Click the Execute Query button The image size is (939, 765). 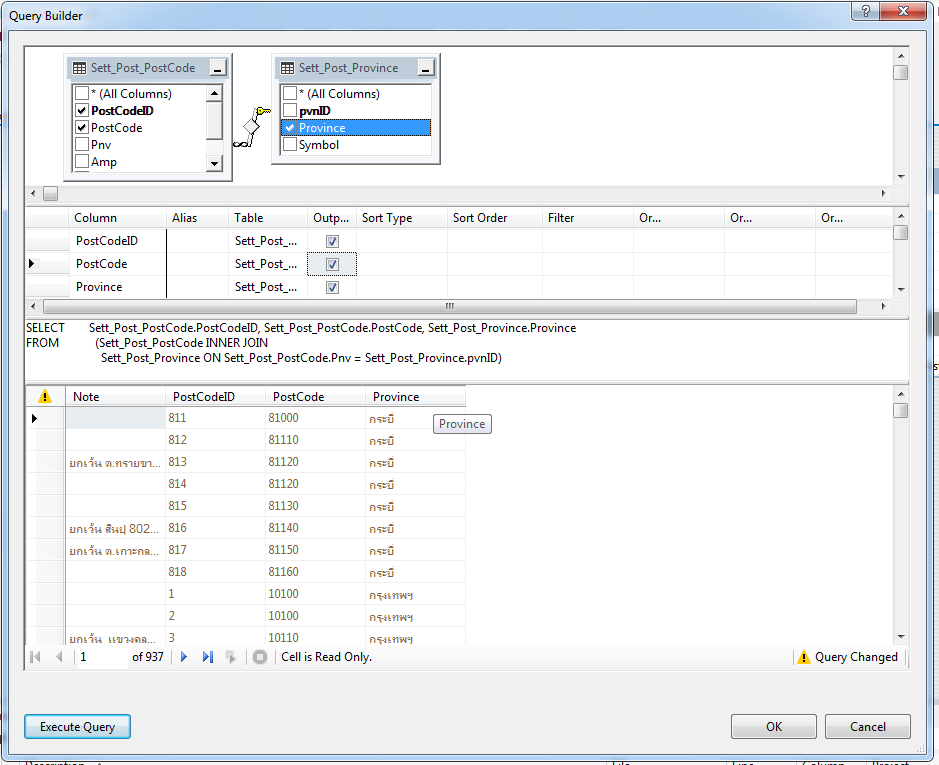tap(77, 727)
